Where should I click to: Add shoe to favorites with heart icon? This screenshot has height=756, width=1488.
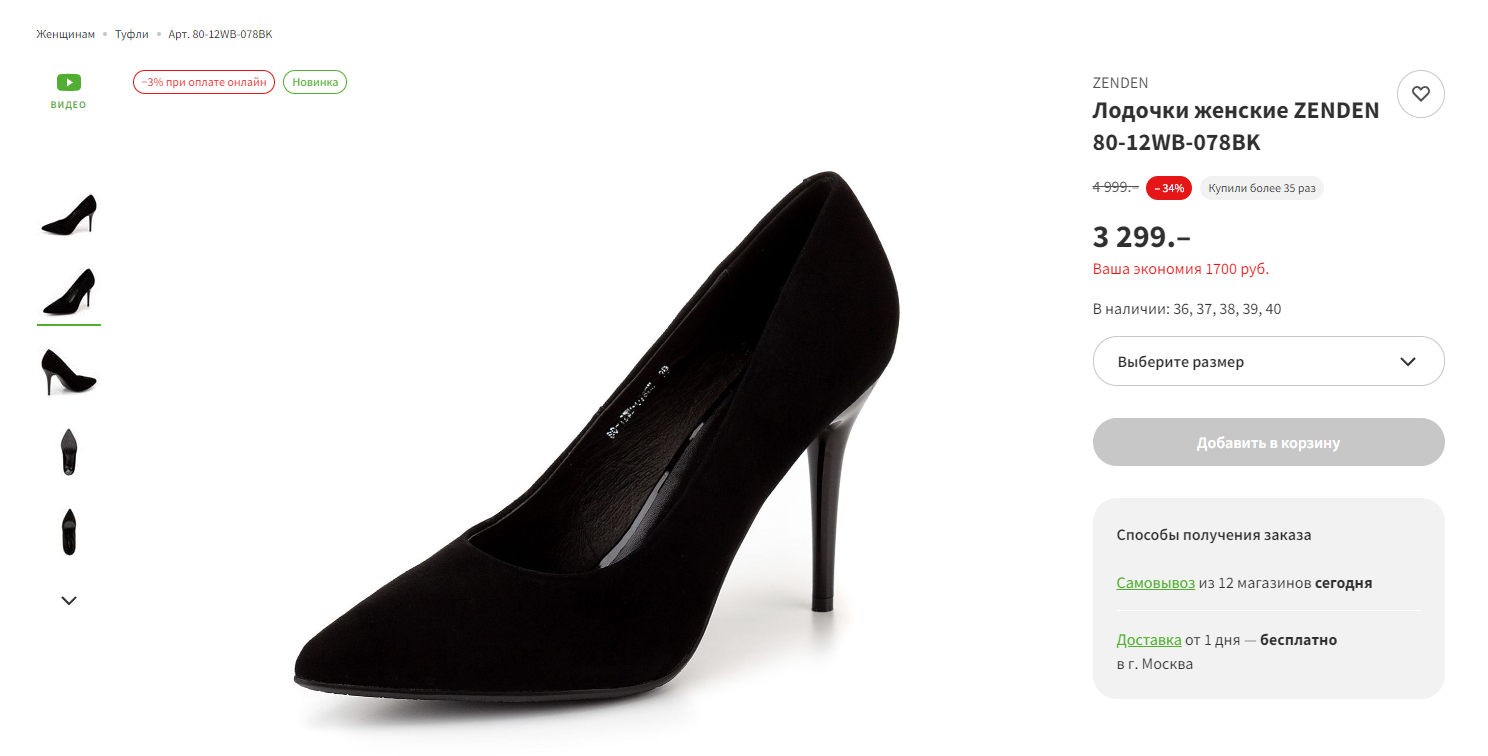(1420, 94)
